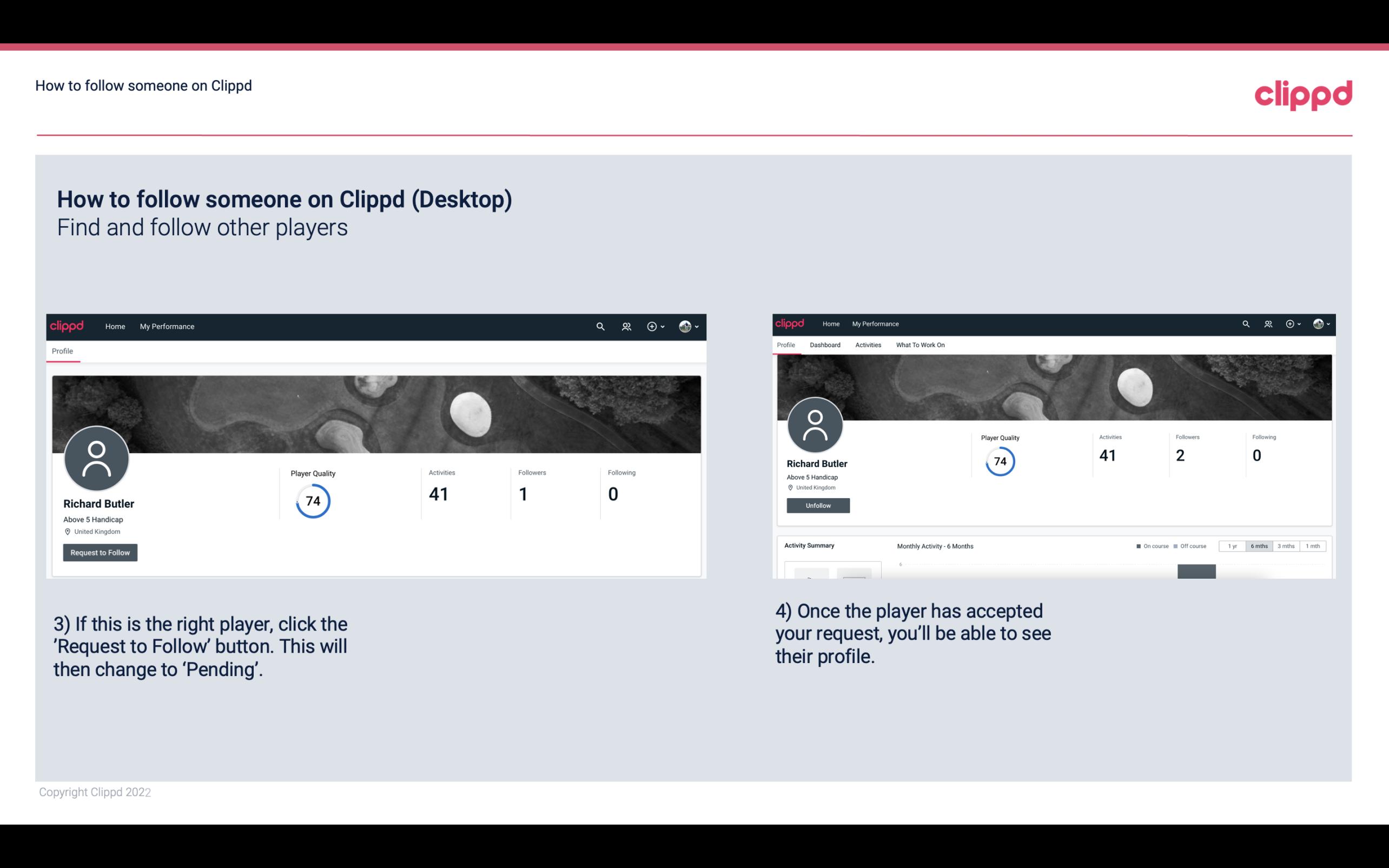The width and height of the screenshot is (1389, 868).
Task: Click the 'Unfollow' button on right panel
Action: tap(817, 506)
